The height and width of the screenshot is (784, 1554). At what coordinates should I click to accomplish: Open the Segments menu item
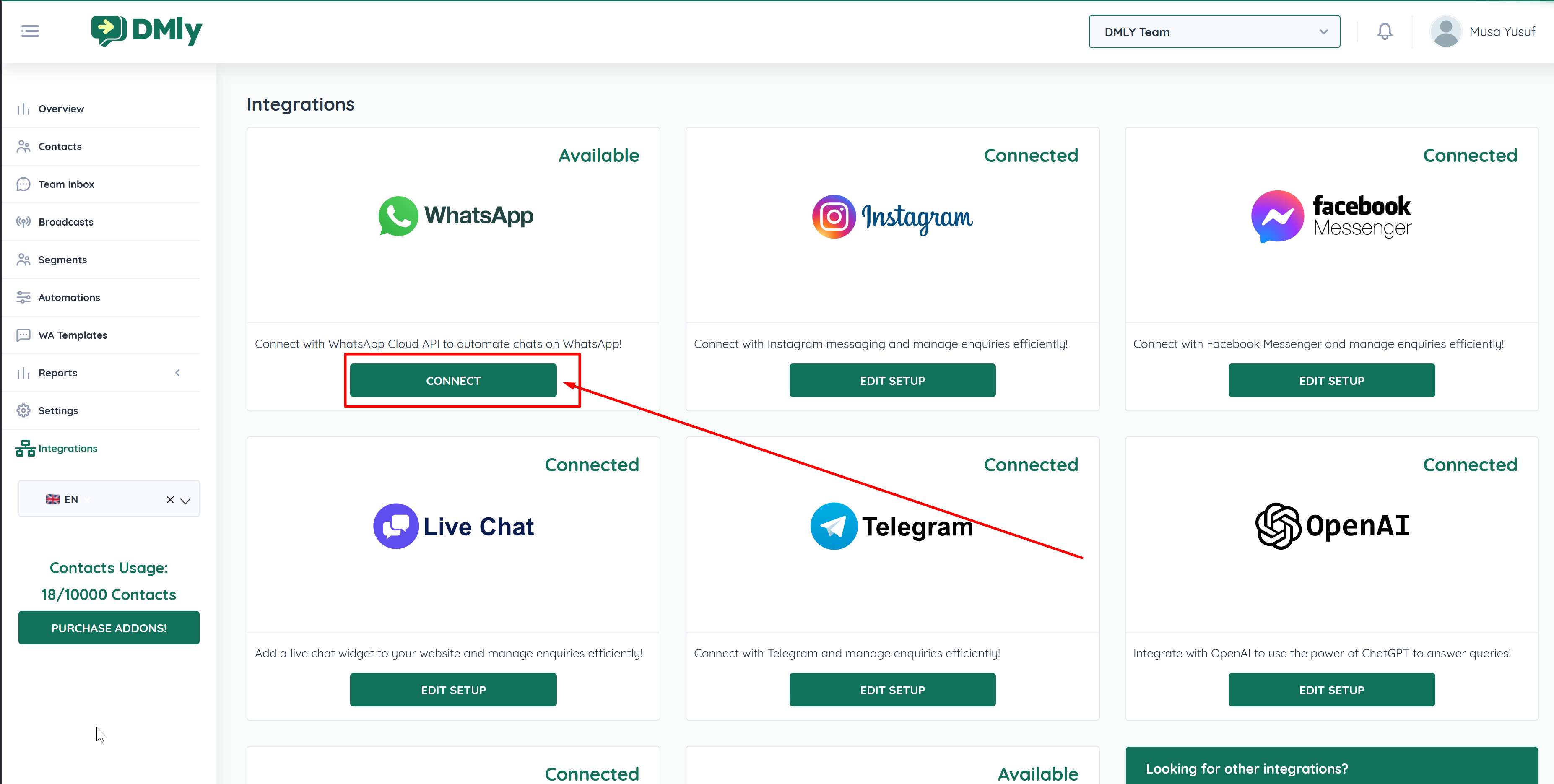tap(62, 260)
